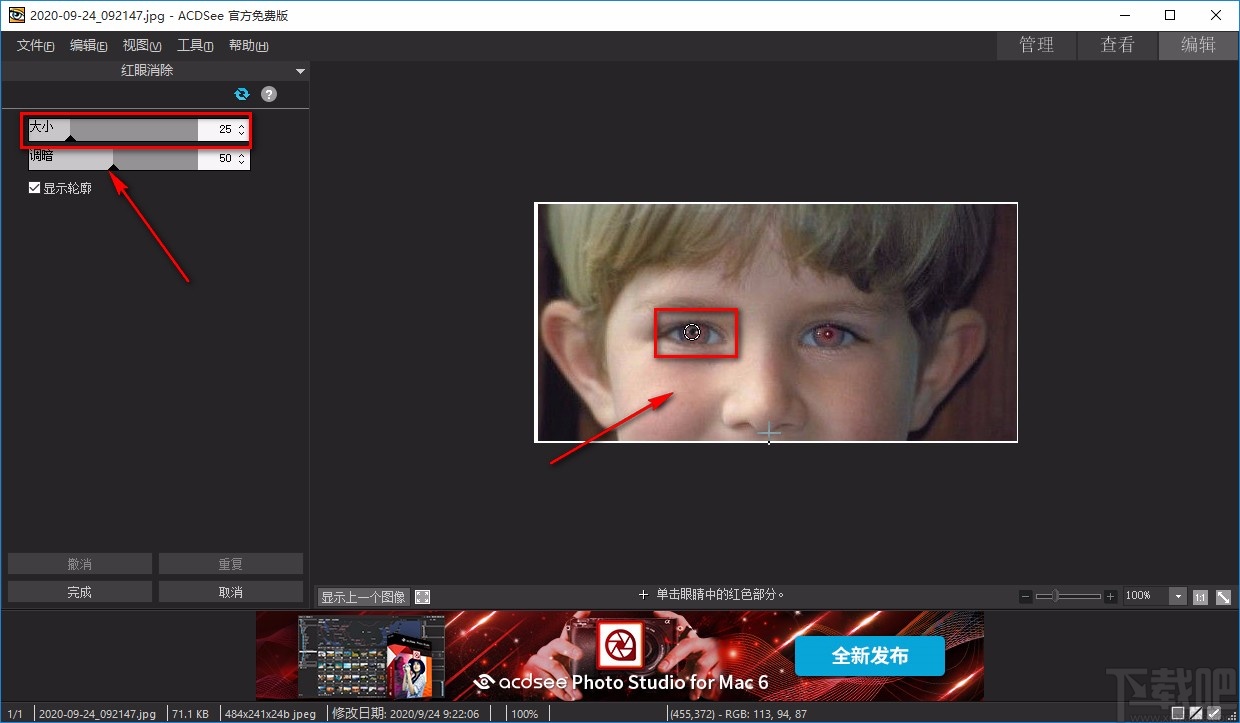The height and width of the screenshot is (723, 1240).
Task: Click the checkmark square icon in status bar
Action: [x=1213, y=713]
